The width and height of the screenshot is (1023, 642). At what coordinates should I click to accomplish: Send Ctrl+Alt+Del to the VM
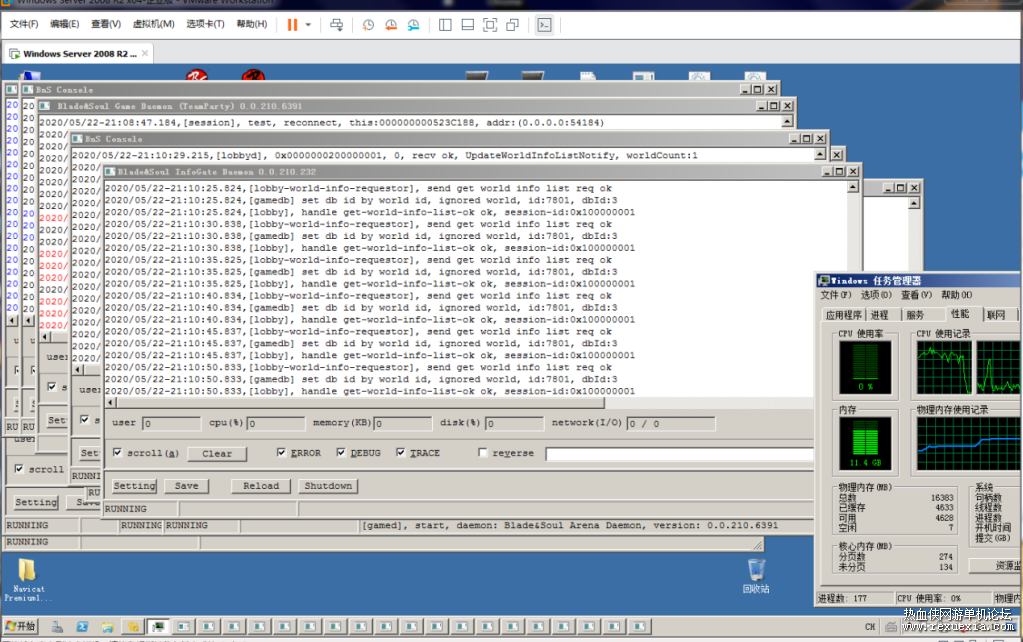pos(337,25)
